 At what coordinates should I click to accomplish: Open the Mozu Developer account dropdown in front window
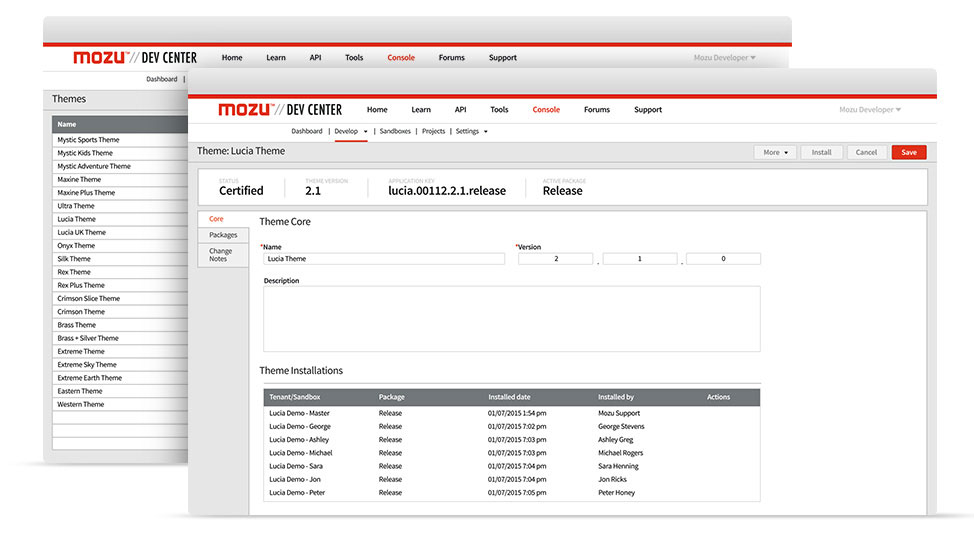pyautogui.click(x=870, y=109)
